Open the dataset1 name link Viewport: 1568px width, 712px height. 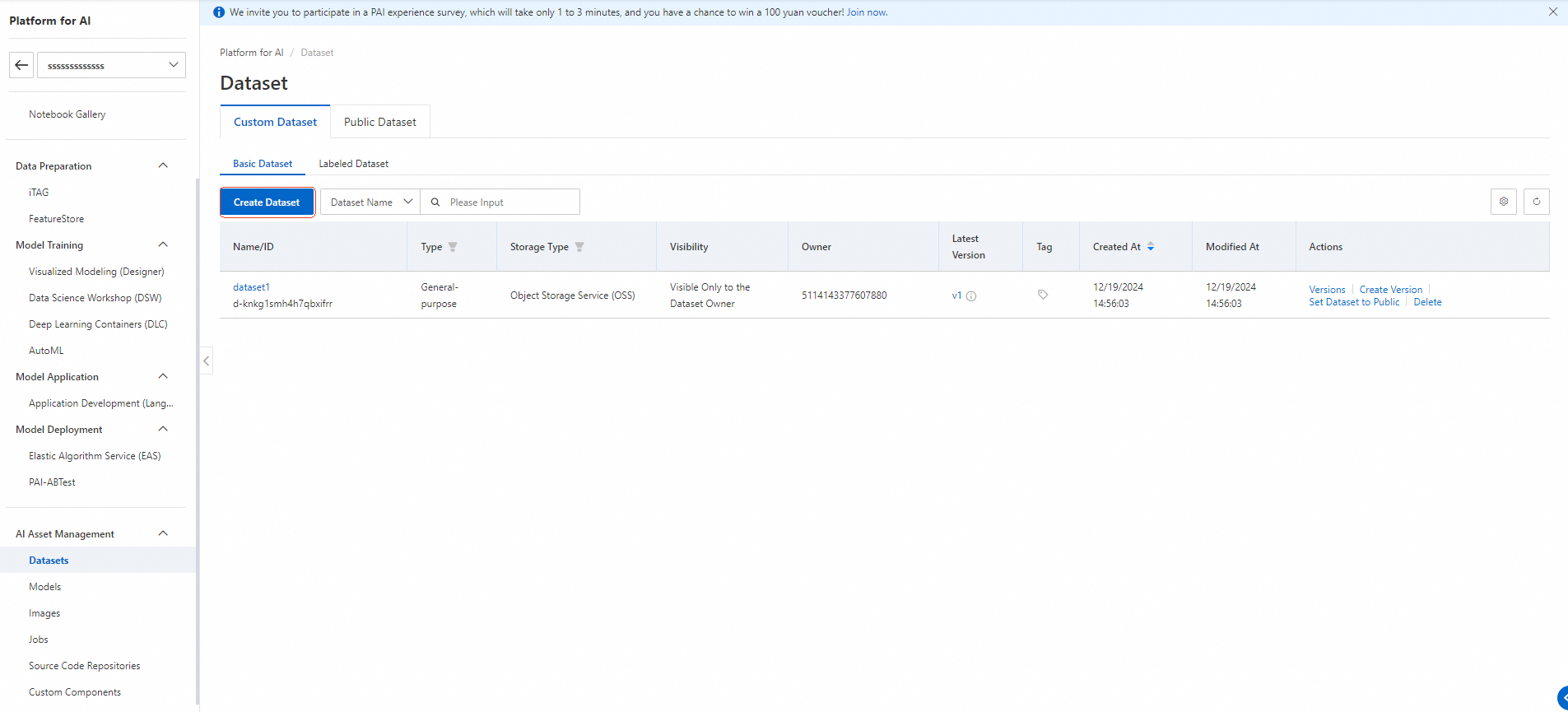click(x=251, y=287)
